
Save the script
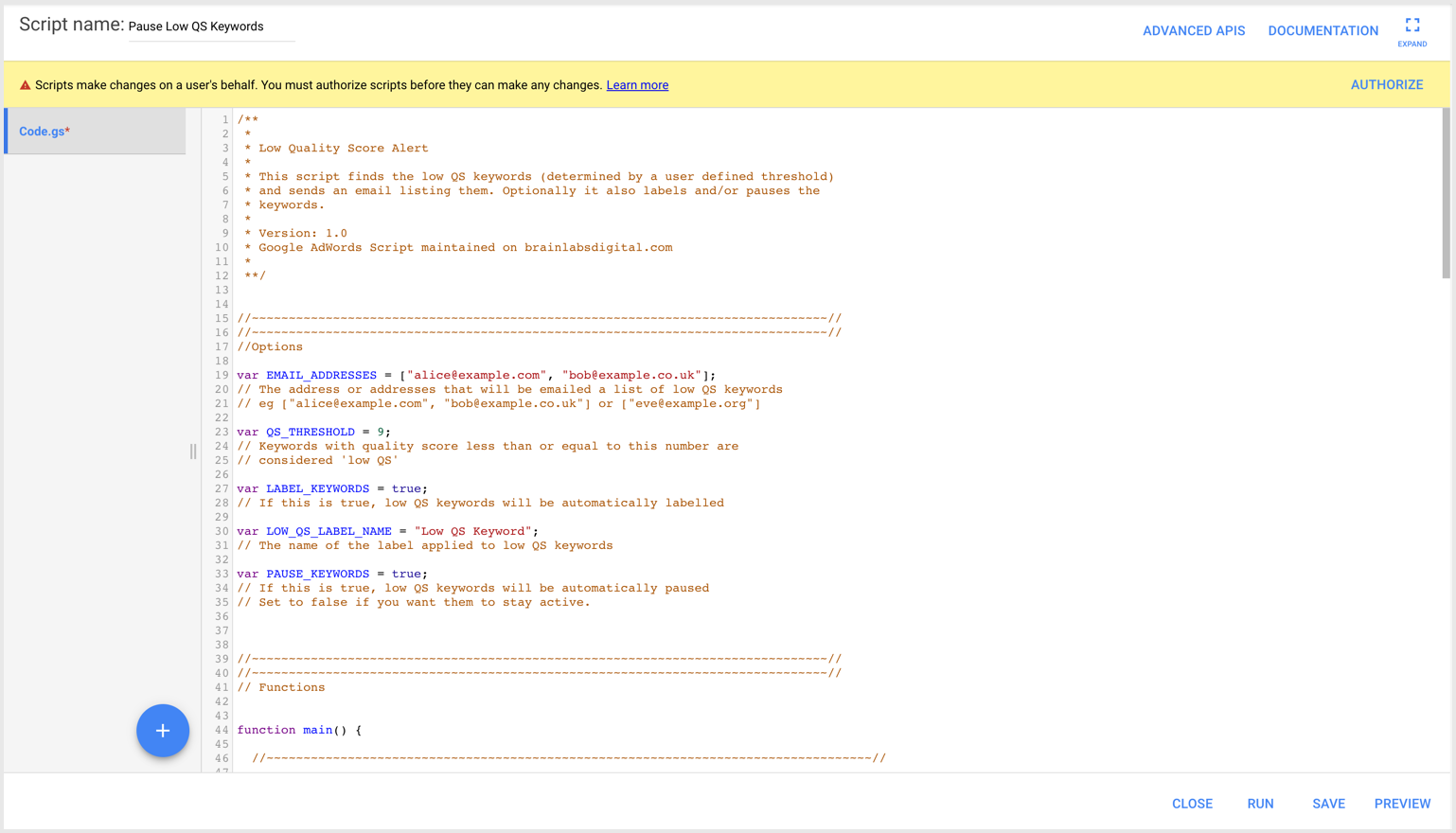tap(1328, 803)
